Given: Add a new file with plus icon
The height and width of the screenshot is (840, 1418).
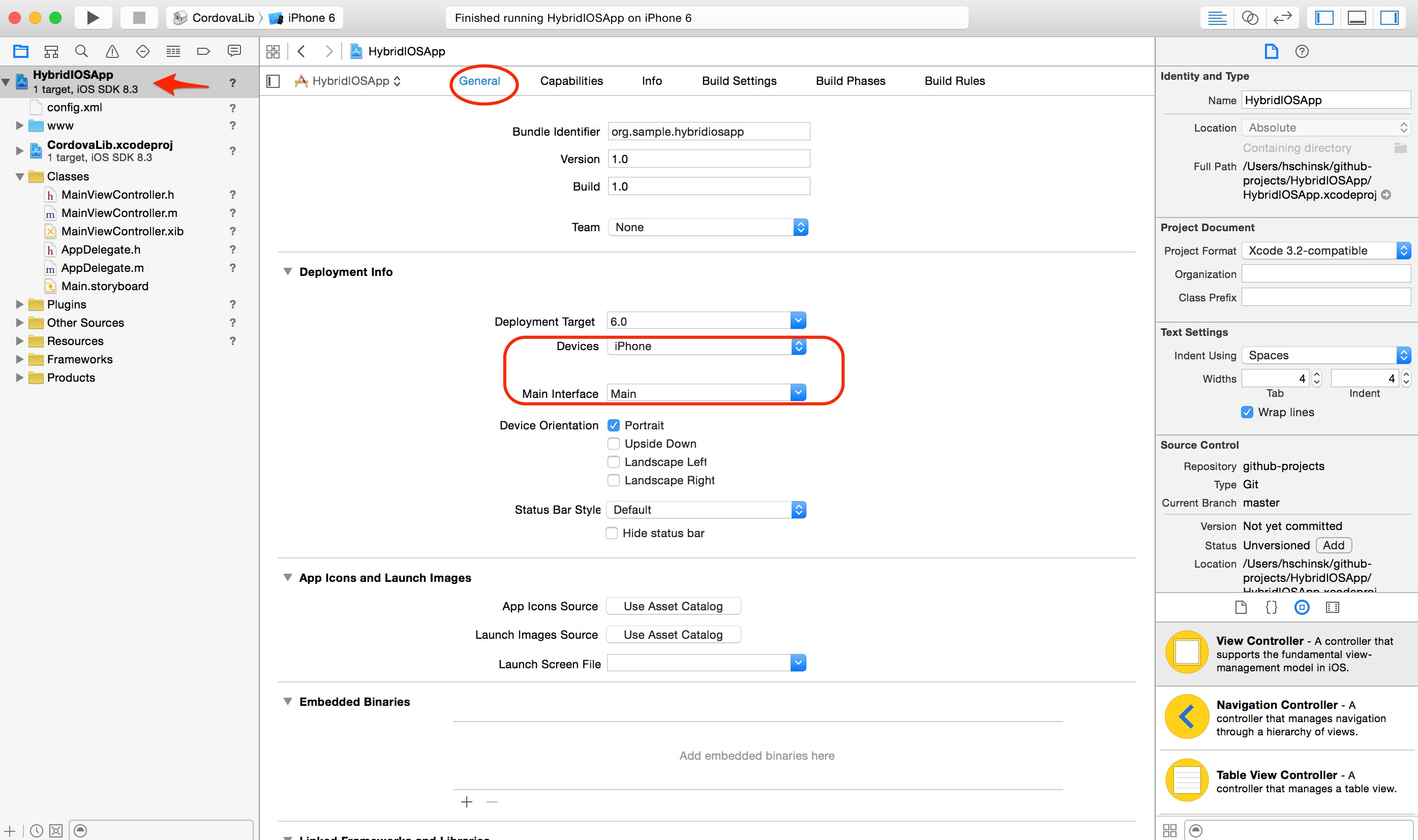Looking at the screenshot, I should pyautogui.click(x=10, y=830).
